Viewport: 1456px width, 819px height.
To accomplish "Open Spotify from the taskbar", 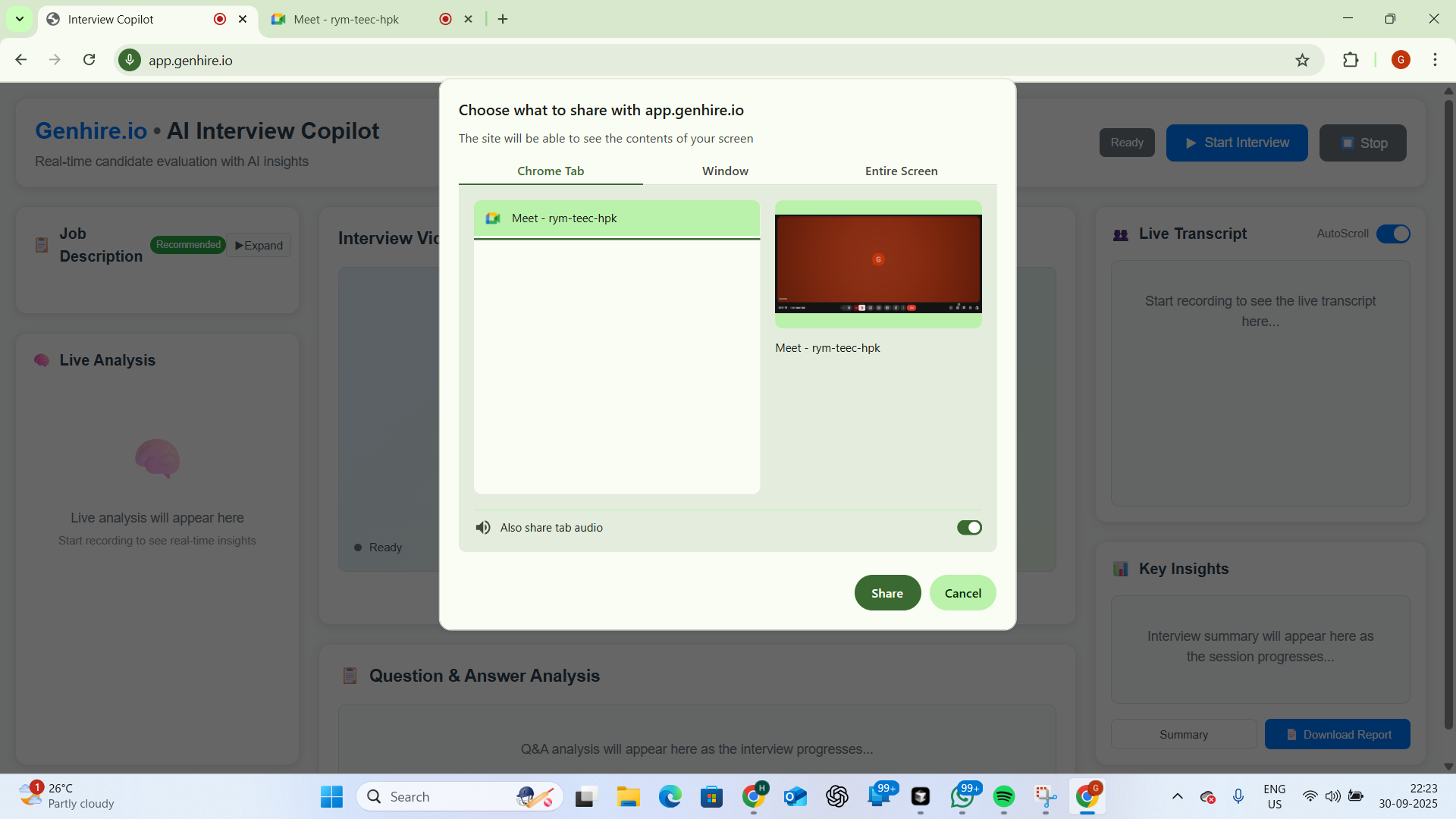I will tap(1004, 796).
